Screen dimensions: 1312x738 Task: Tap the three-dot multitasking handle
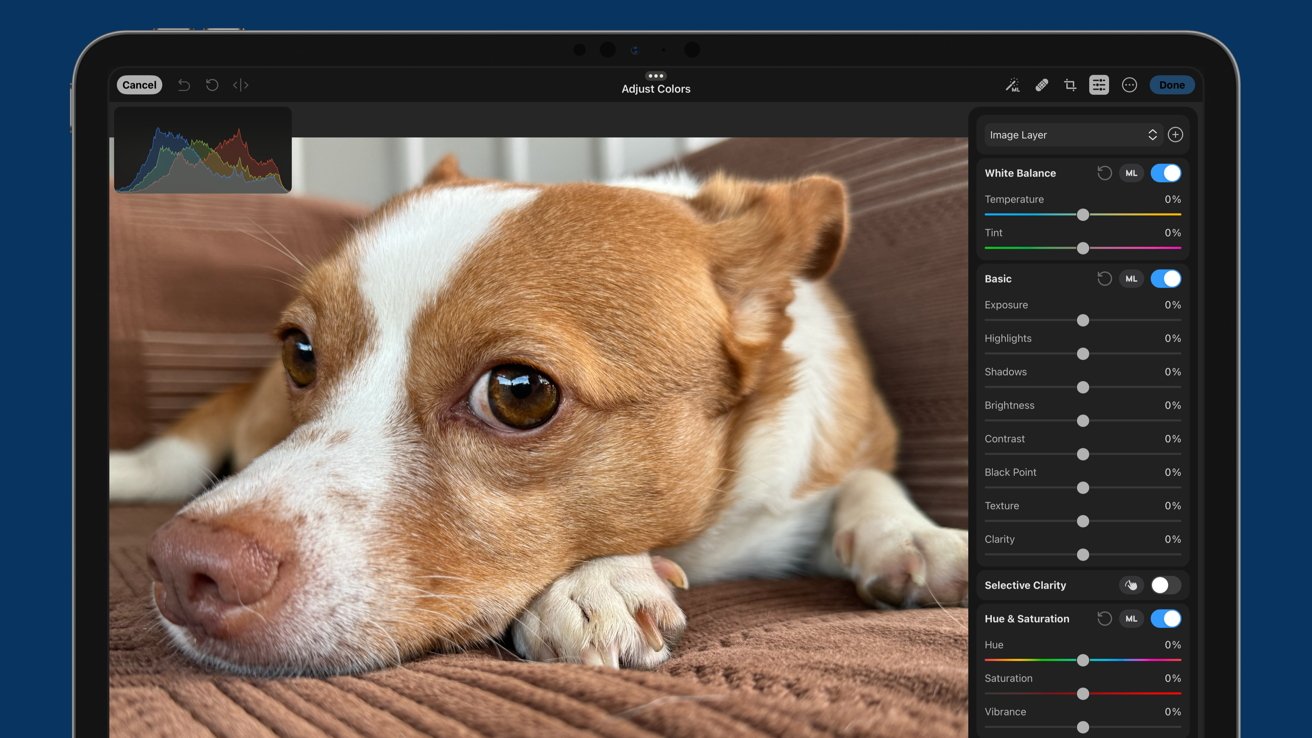[656, 76]
